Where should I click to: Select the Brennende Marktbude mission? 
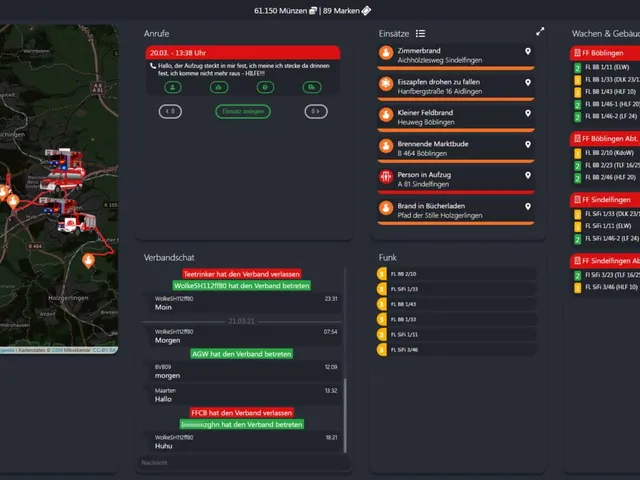tap(456, 149)
